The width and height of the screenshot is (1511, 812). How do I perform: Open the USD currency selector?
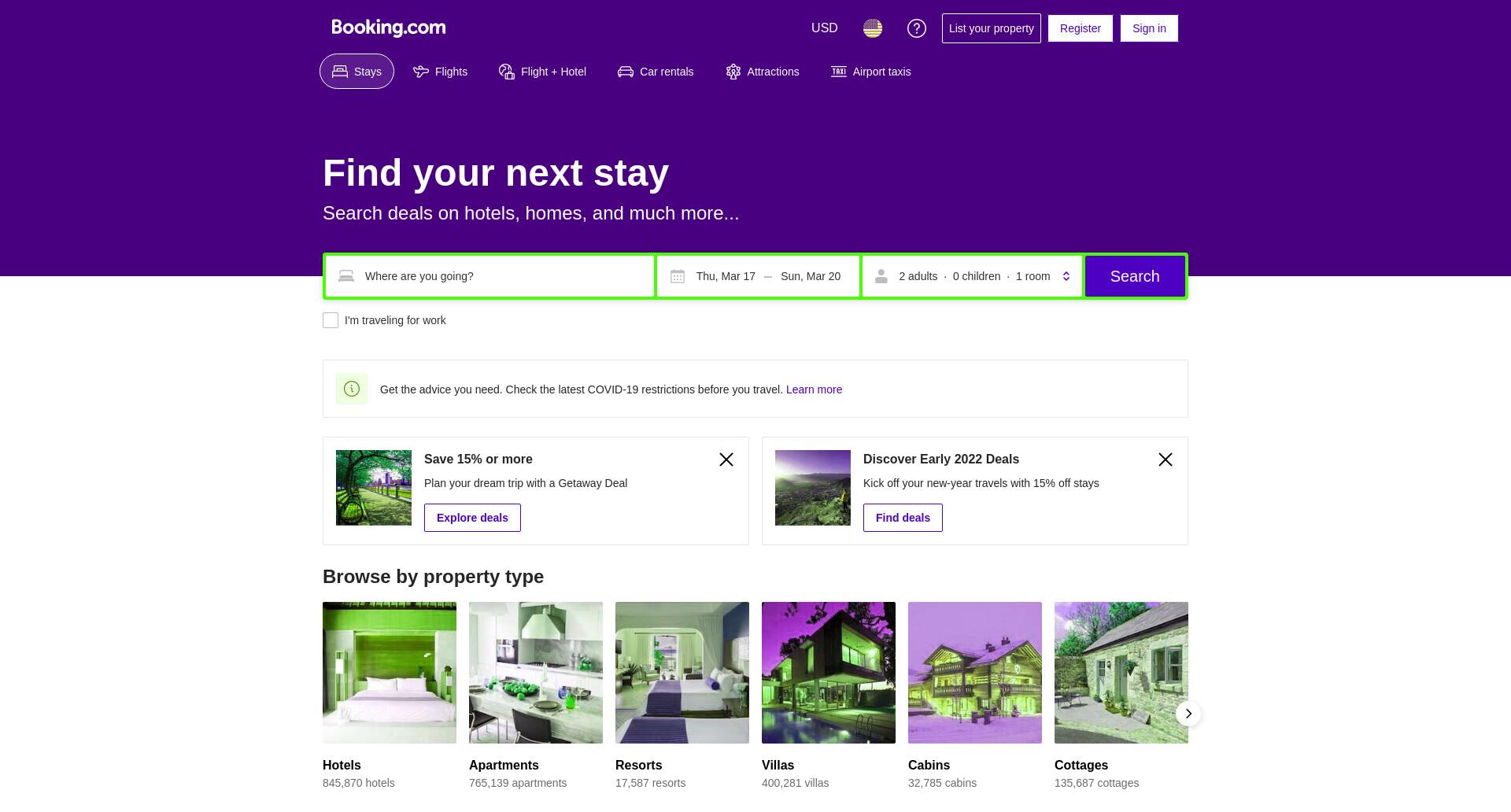(x=825, y=28)
